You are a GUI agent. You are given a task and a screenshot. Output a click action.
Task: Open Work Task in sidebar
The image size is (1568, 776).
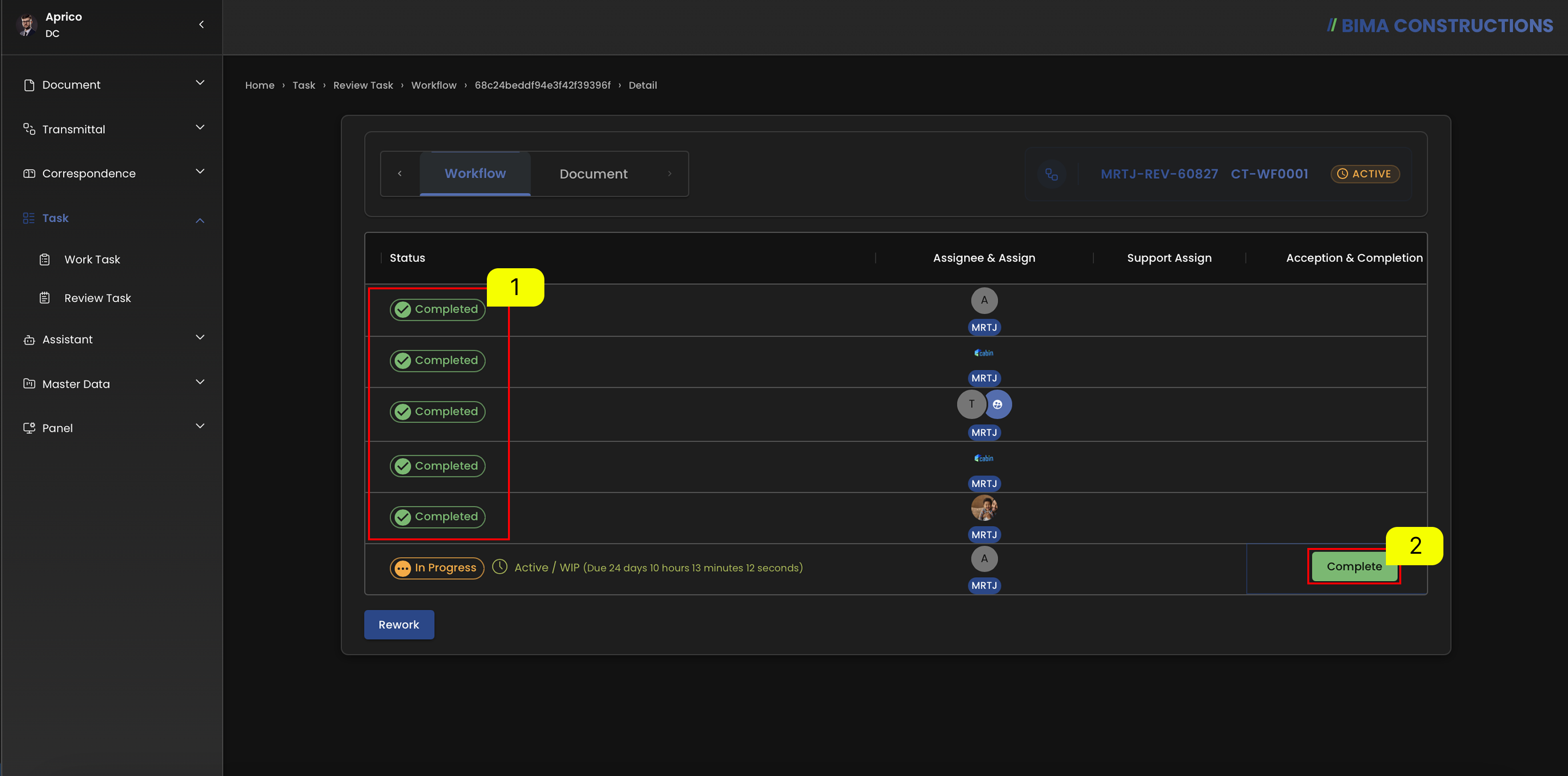92,259
